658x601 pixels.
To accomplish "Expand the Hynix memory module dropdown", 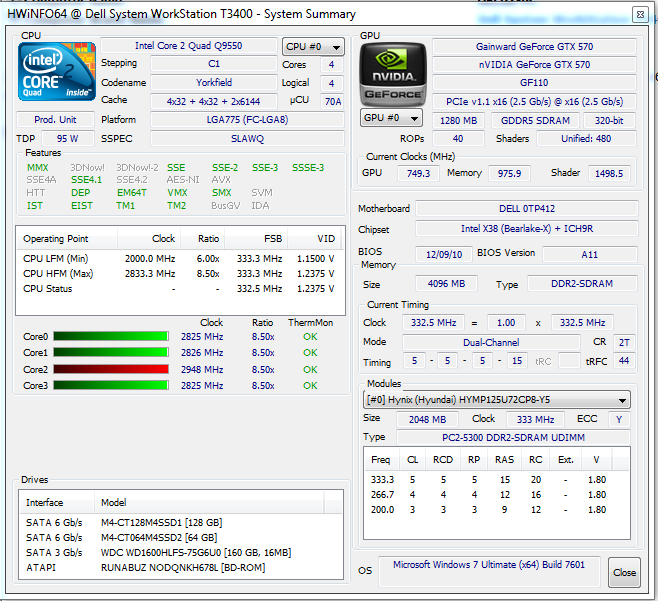I will (496, 400).
